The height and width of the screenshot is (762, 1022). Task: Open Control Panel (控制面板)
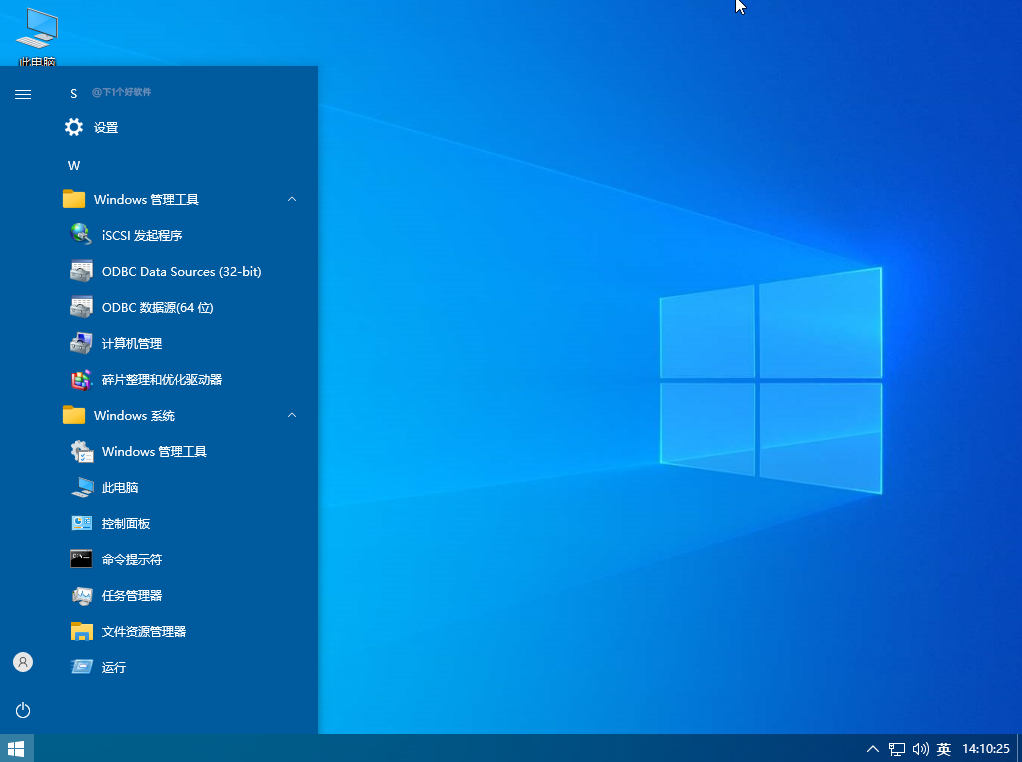pyautogui.click(x=125, y=523)
